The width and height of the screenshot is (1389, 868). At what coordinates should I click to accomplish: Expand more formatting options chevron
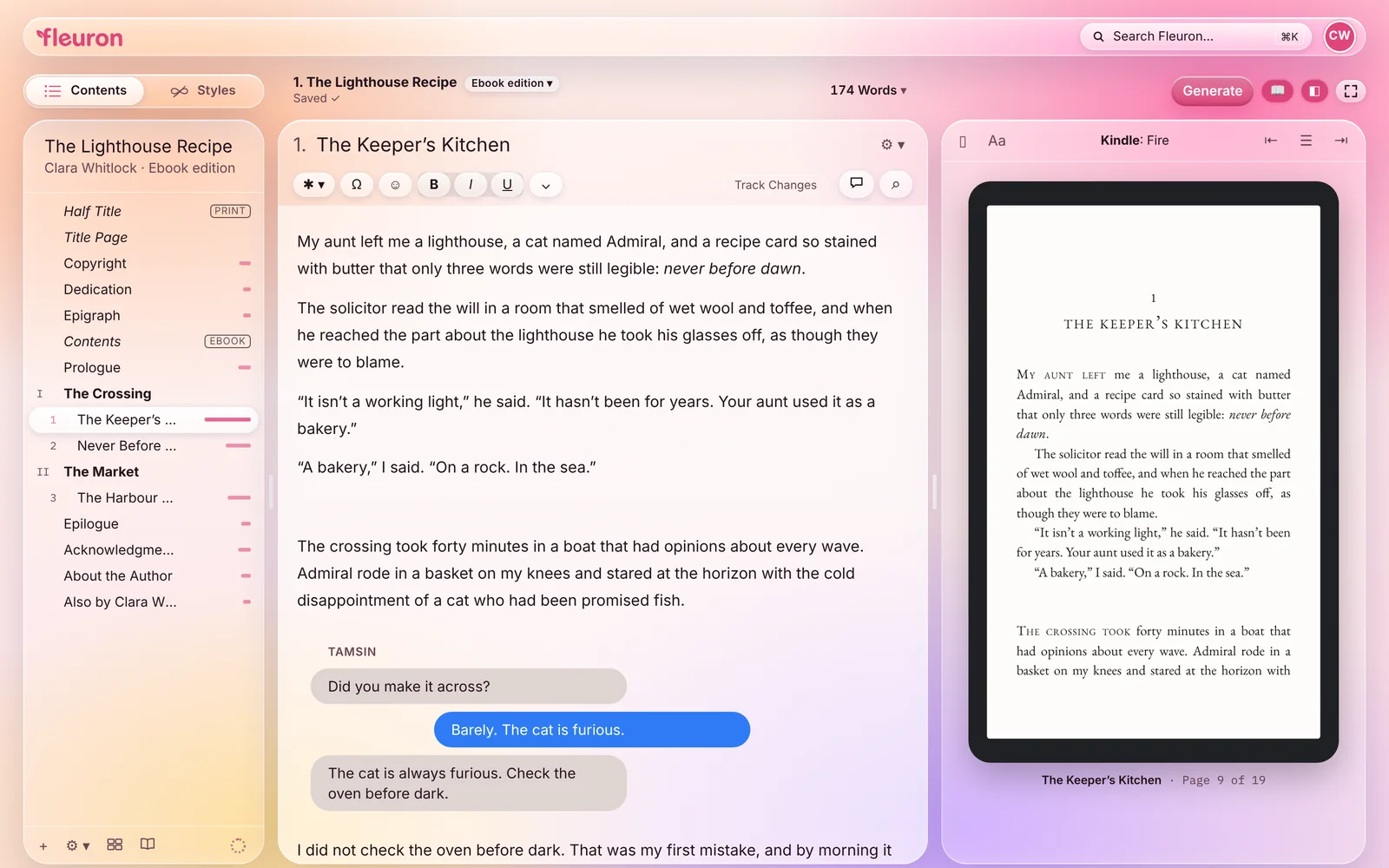(x=545, y=186)
